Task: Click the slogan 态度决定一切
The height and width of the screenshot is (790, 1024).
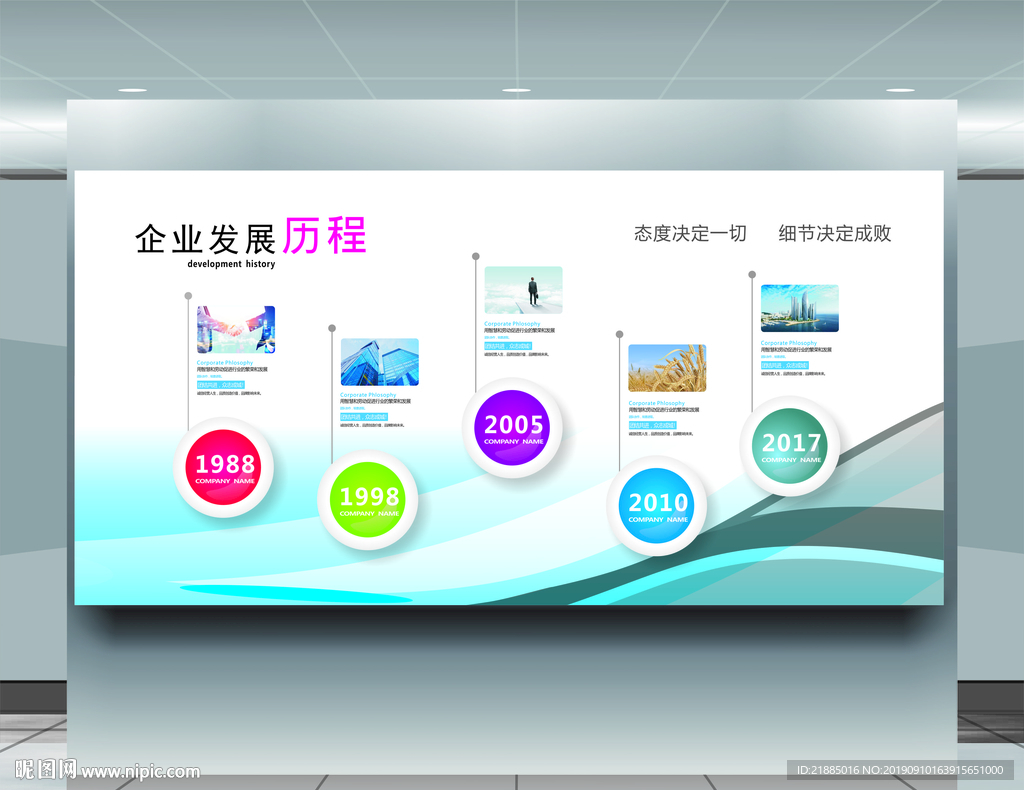Action: pos(690,233)
